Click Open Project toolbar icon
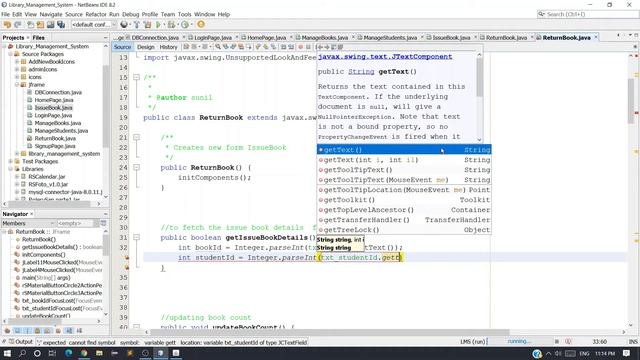This screenshot has height=360, width=640. [50, 24]
